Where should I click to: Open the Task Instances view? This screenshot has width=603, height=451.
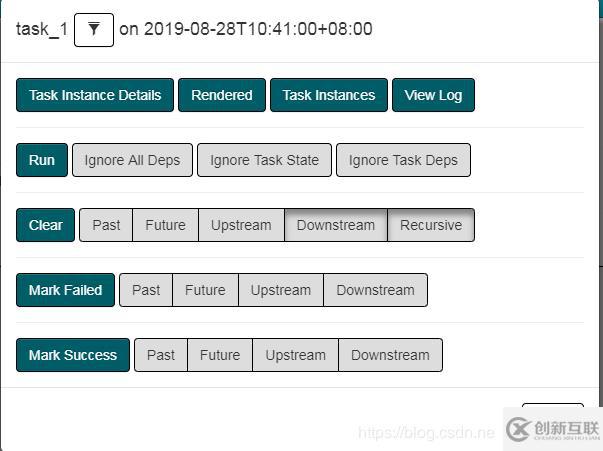click(329, 95)
